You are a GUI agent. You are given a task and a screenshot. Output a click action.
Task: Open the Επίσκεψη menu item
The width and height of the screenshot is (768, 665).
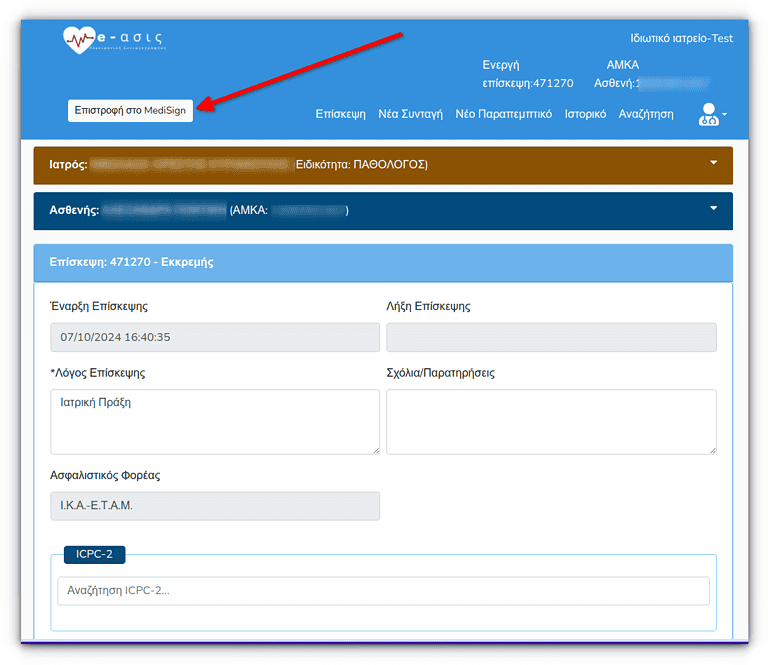click(340, 114)
